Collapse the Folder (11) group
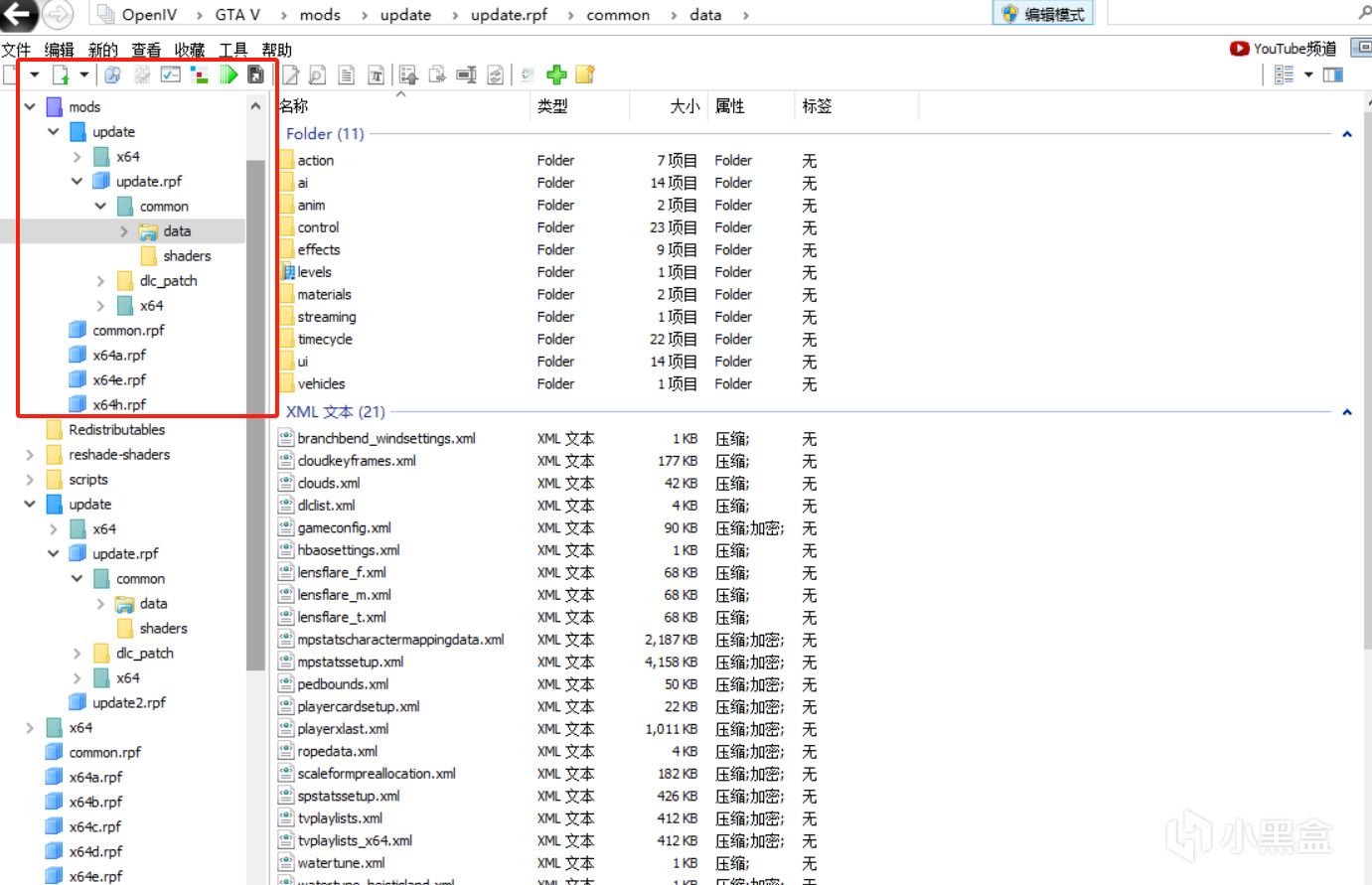Screen dimensions: 1372x885 point(1347,134)
